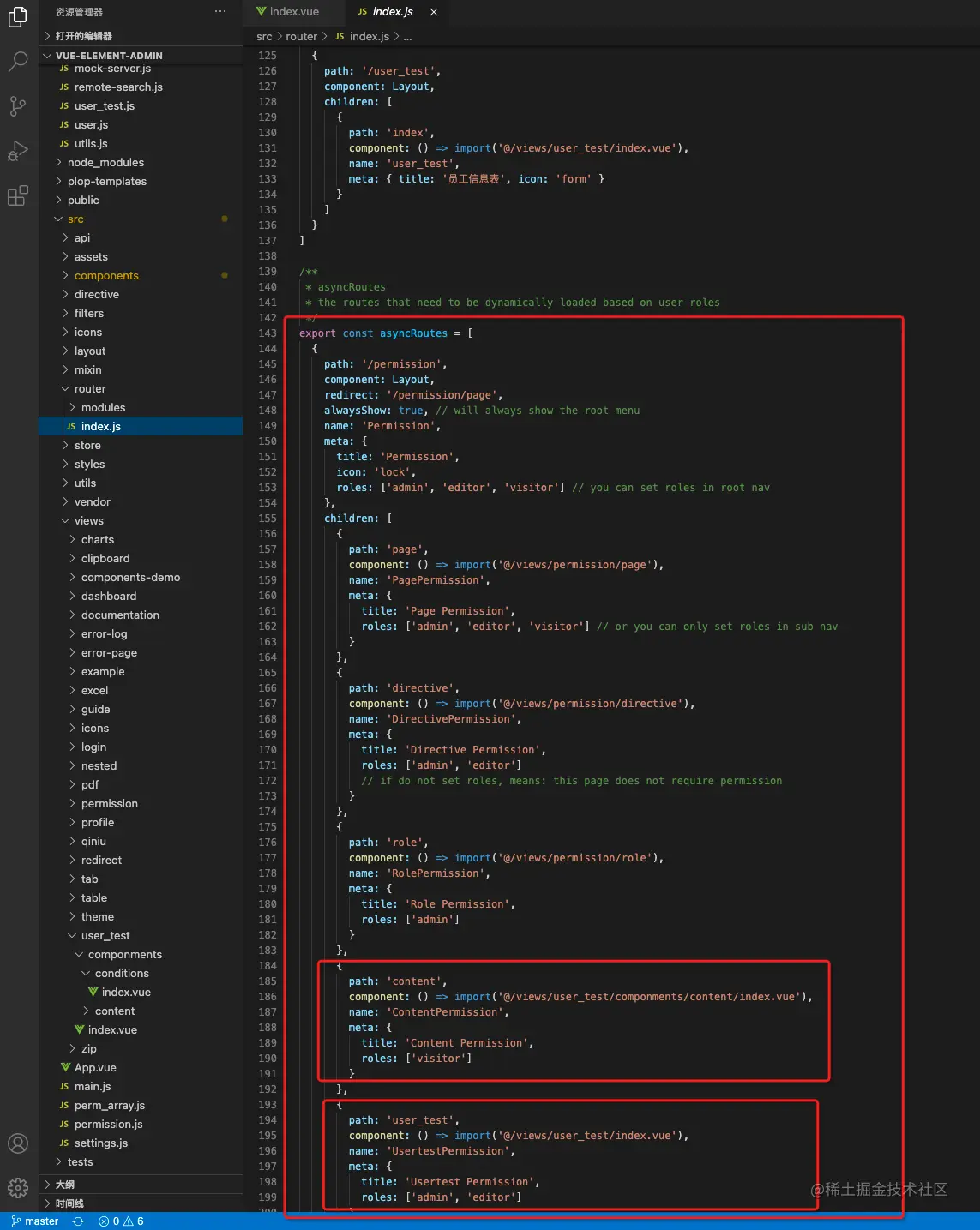Open the Extensions view icon

pos(18,196)
